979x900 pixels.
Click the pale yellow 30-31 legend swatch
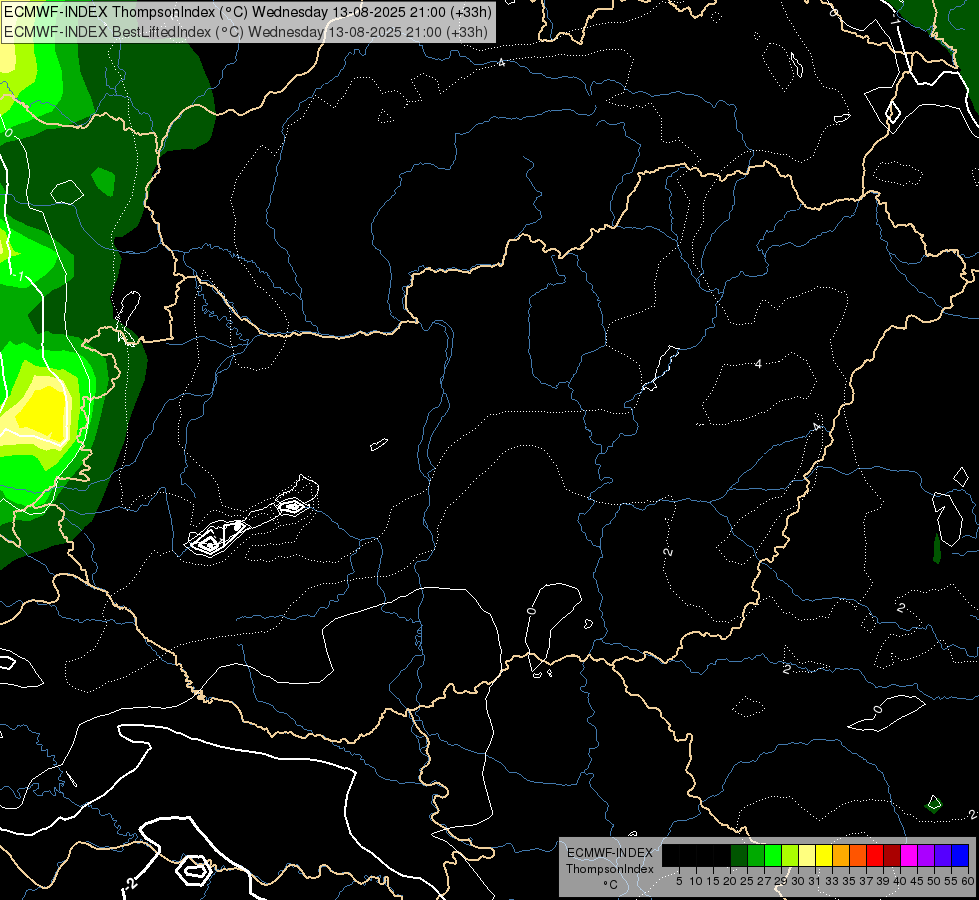pyautogui.click(x=807, y=855)
